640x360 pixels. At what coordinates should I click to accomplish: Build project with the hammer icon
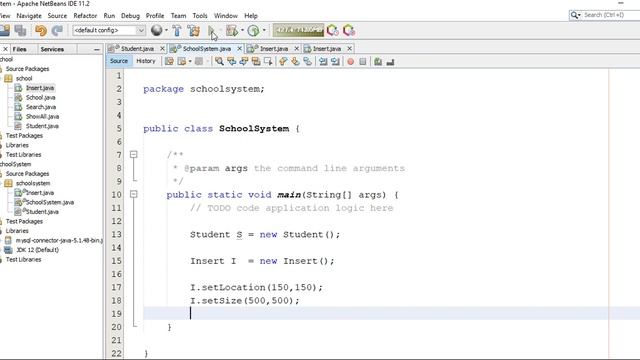click(x=177, y=31)
